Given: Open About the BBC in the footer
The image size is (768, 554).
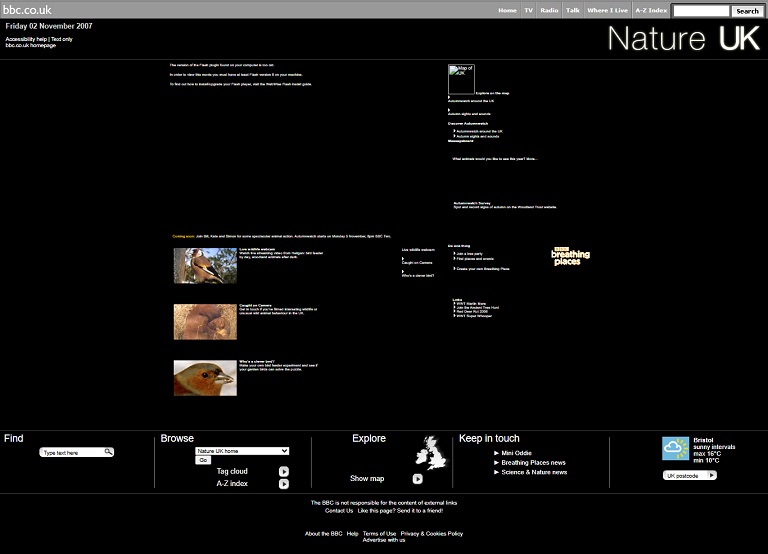Looking at the screenshot, I should 324,534.
